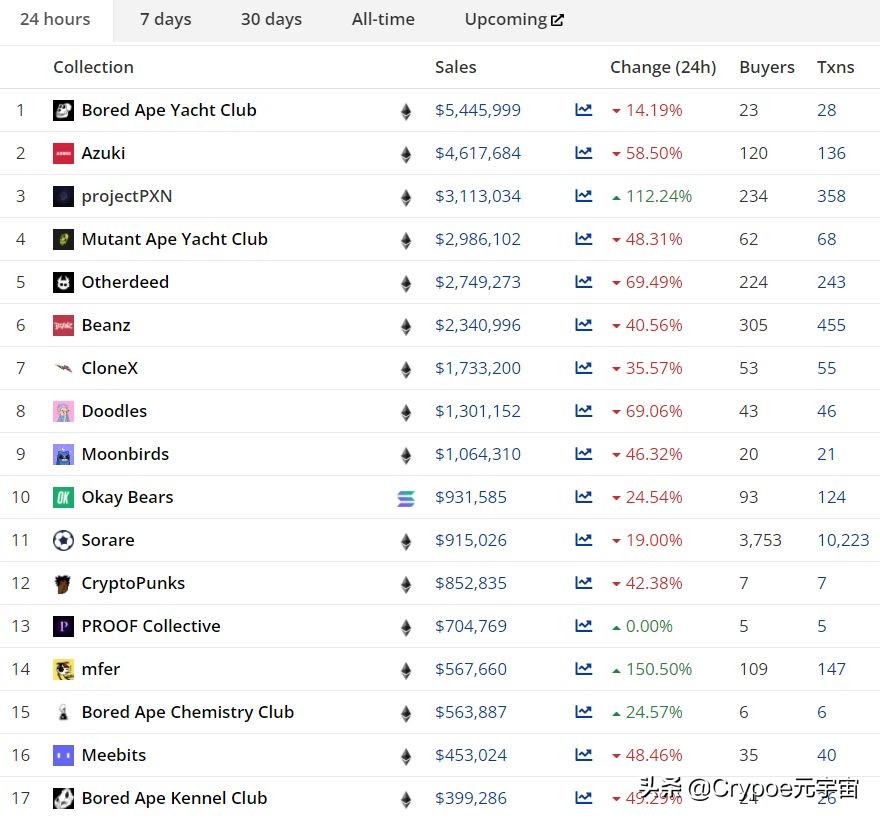The image size is (880, 819).
Task: Click the Doodles pink avatar thumbnail
Action: 63,411
